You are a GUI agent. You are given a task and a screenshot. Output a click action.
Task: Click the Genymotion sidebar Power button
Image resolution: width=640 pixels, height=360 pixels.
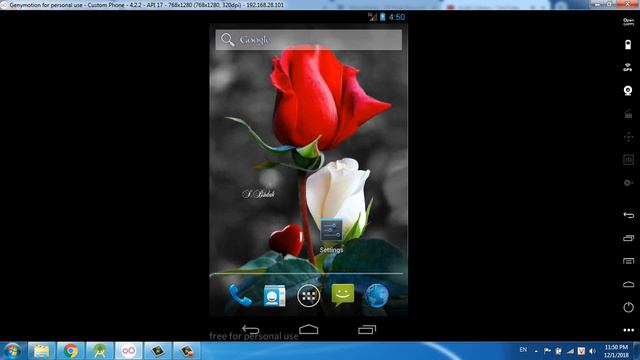click(x=628, y=307)
